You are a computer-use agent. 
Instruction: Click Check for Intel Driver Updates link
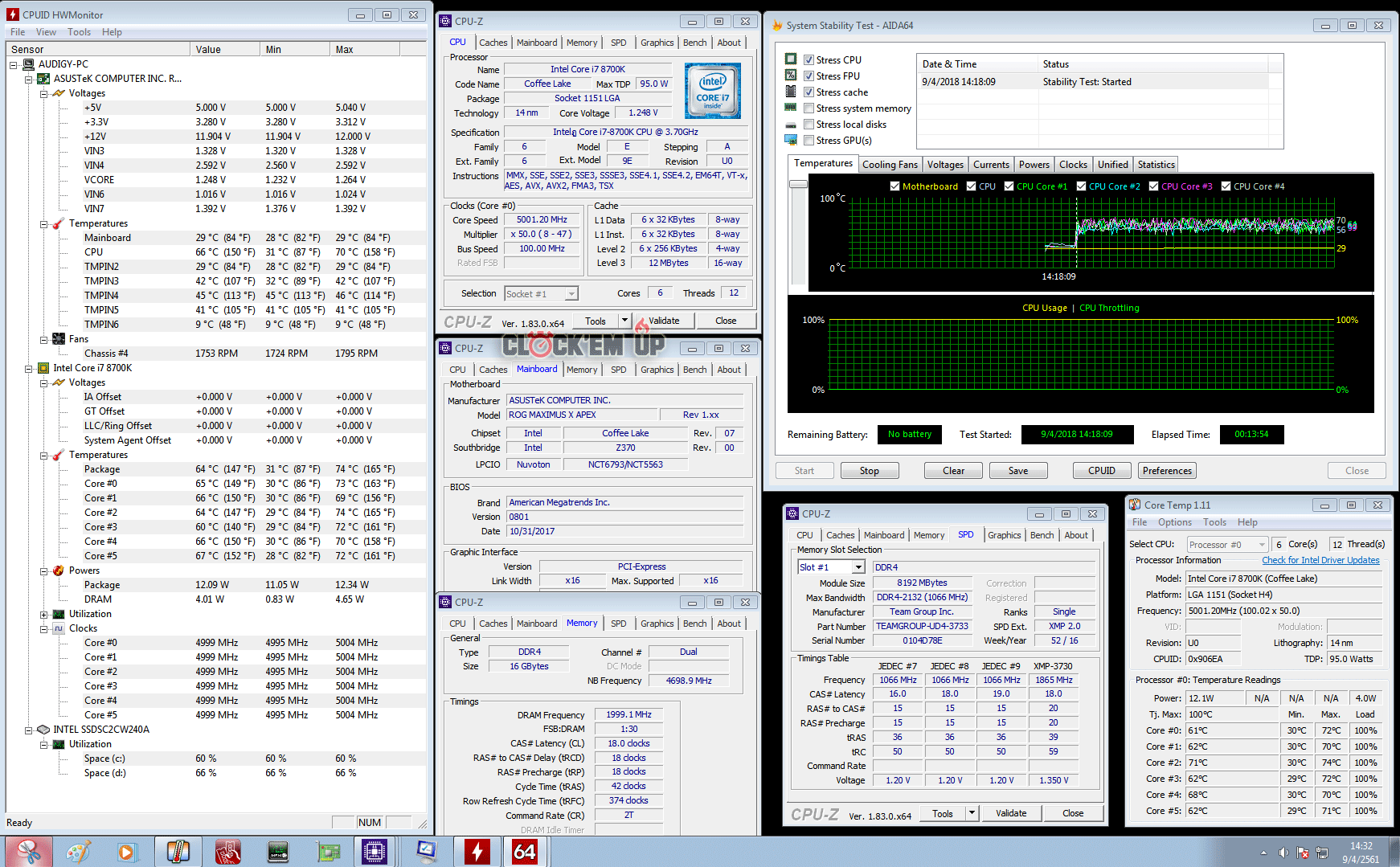pyautogui.click(x=1320, y=560)
